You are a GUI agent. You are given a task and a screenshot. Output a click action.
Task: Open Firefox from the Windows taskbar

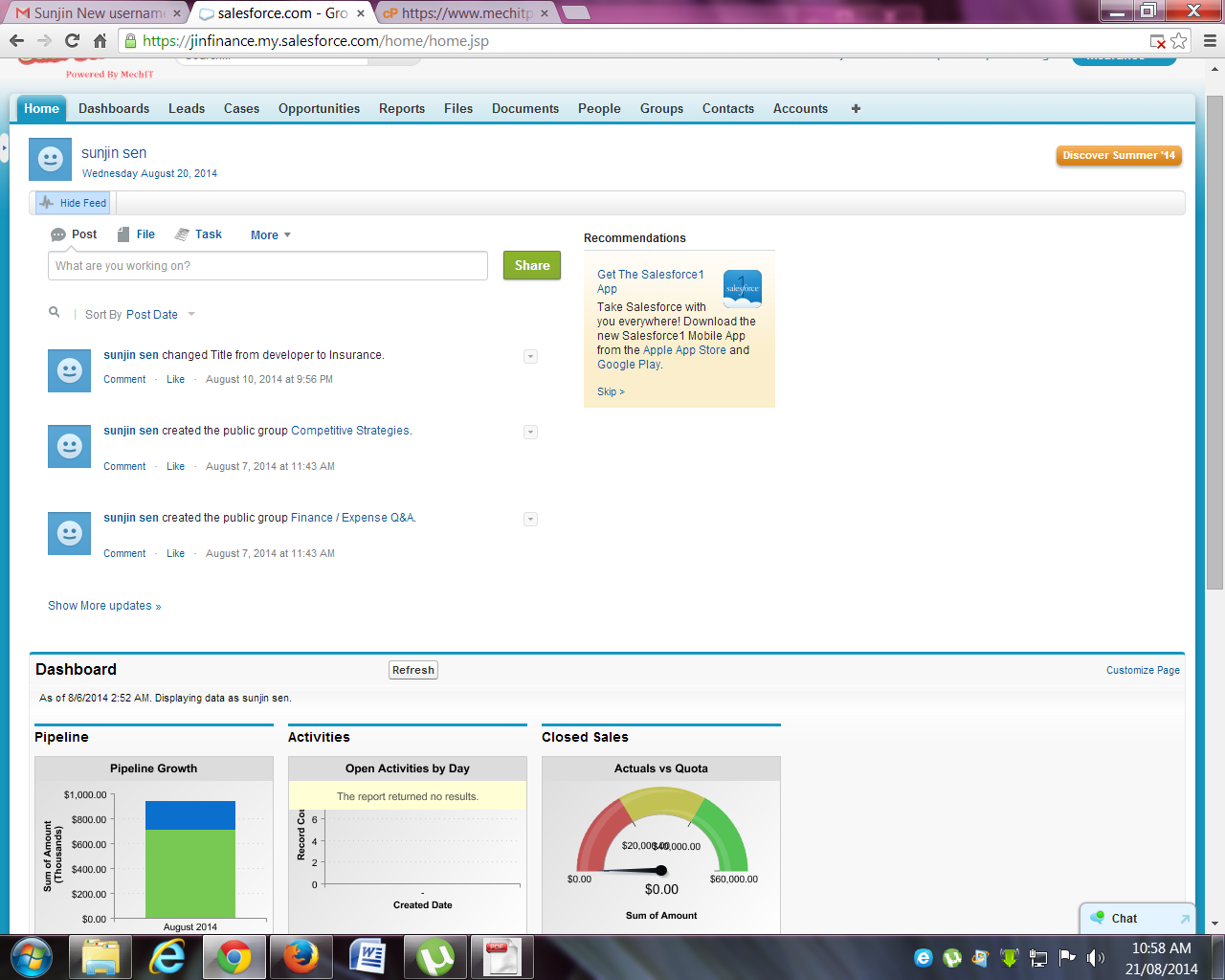tap(301, 956)
